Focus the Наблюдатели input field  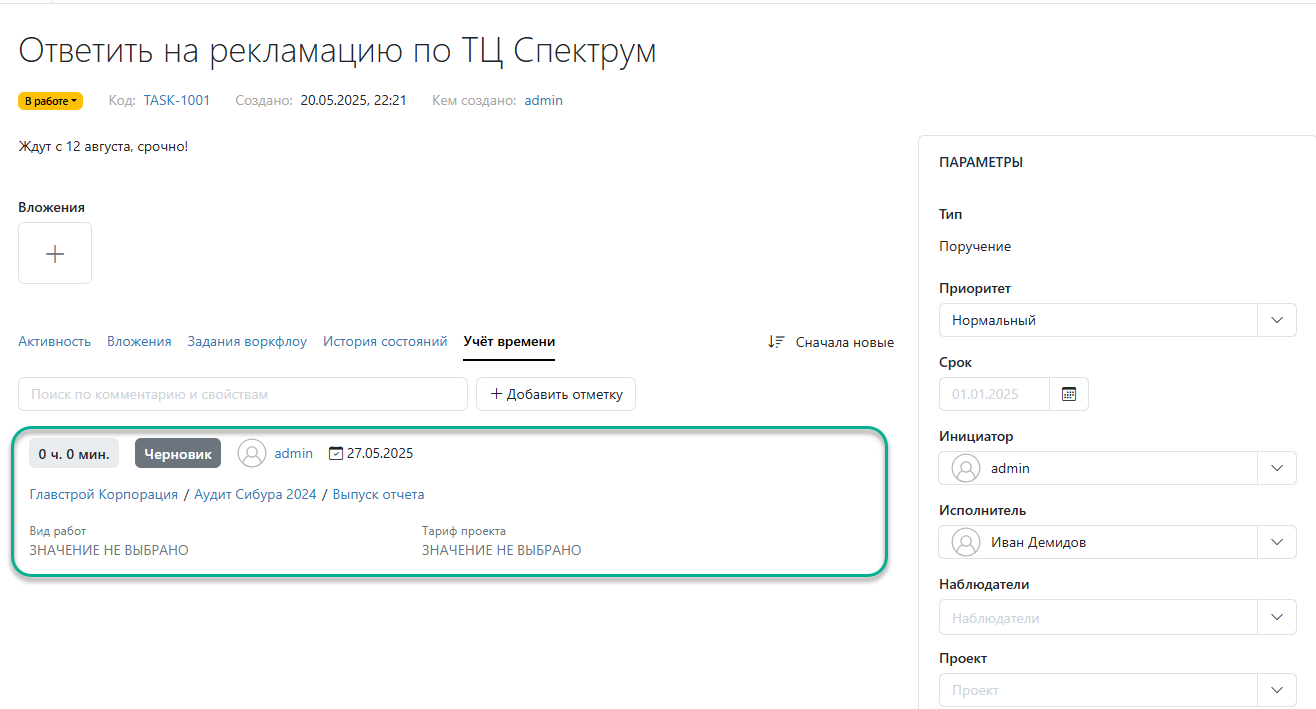coord(1098,616)
